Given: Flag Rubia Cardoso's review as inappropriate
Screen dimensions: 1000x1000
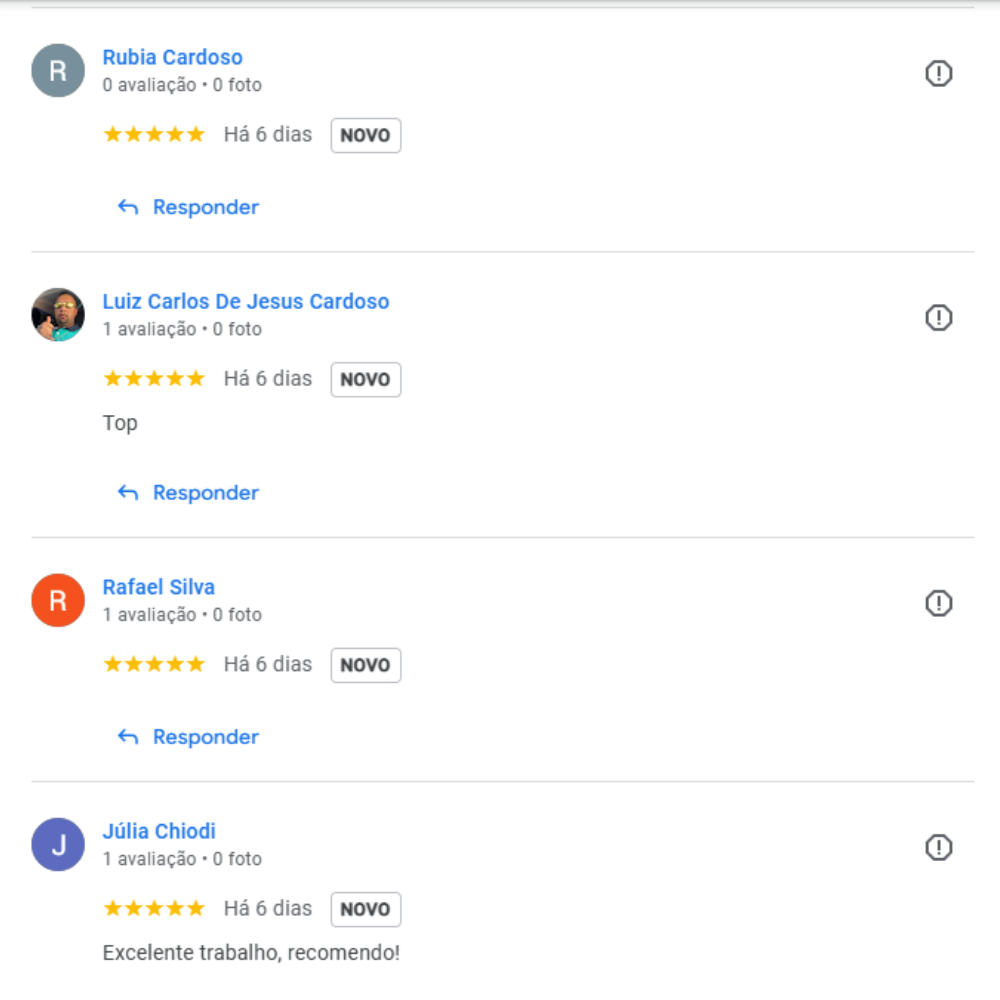Looking at the screenshot, I should tap(938, 73).
